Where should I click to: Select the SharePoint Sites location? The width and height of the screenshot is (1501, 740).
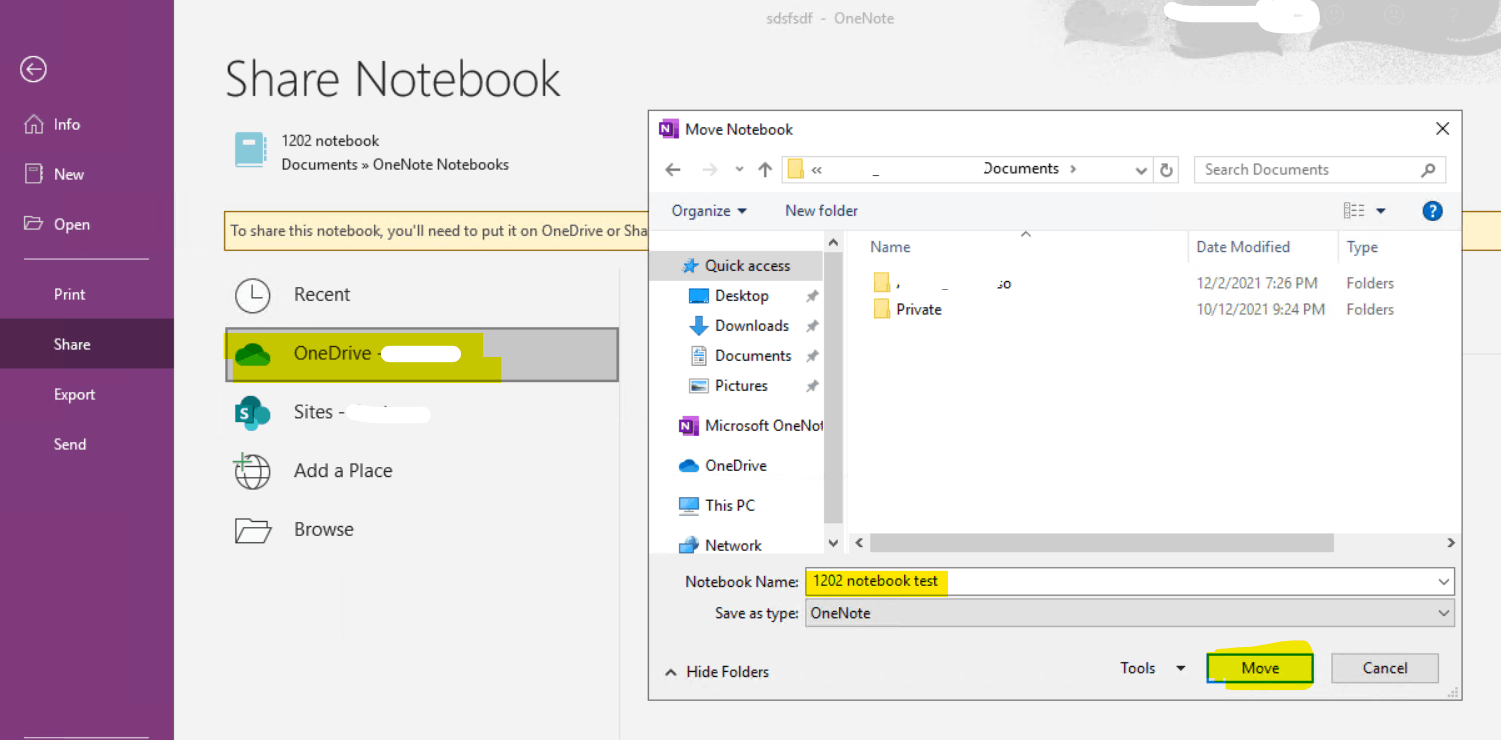pyautogui.click(x=332, y=412)
